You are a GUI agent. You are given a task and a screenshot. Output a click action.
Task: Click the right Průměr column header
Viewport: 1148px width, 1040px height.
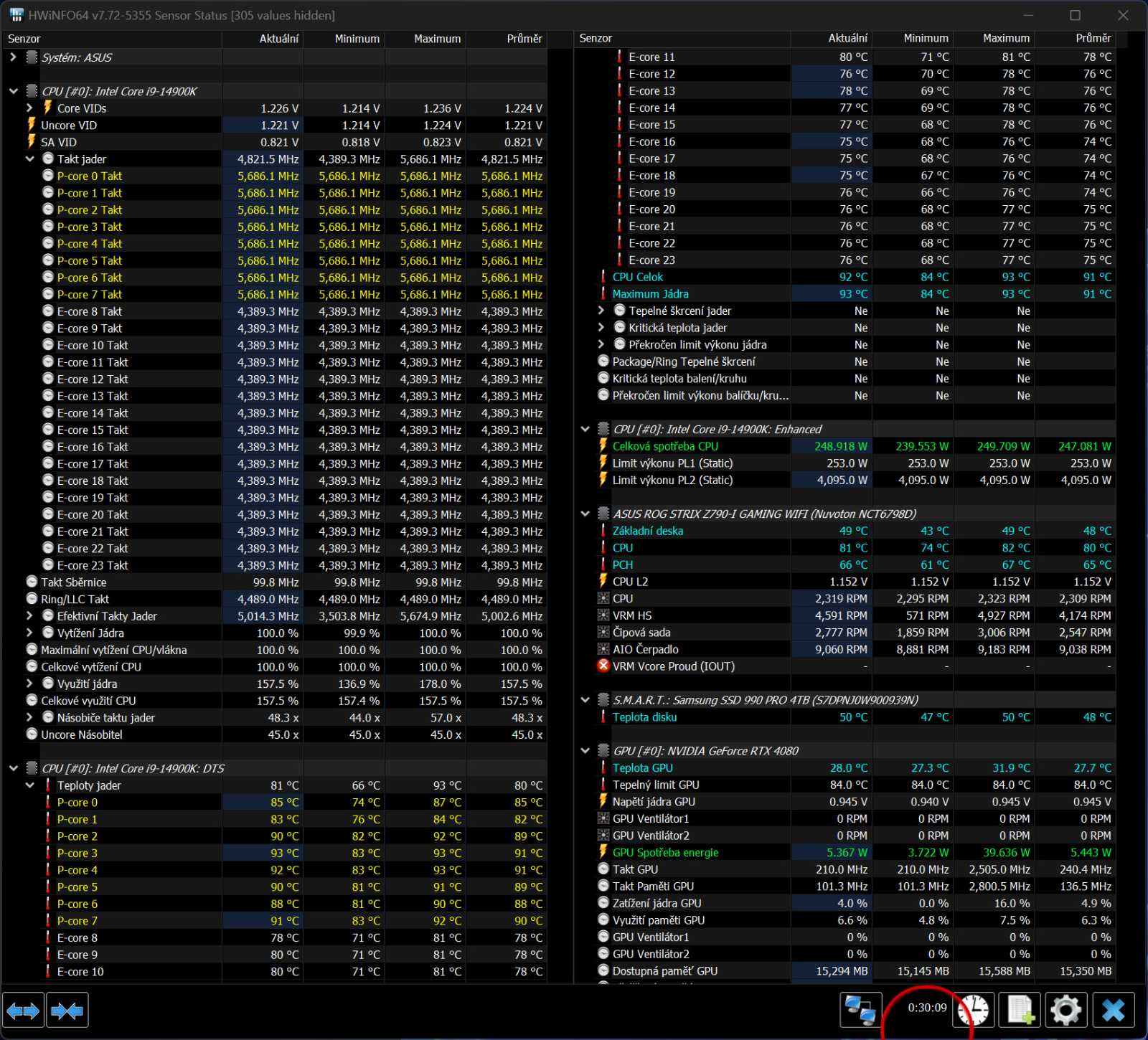click(1076, 39)
